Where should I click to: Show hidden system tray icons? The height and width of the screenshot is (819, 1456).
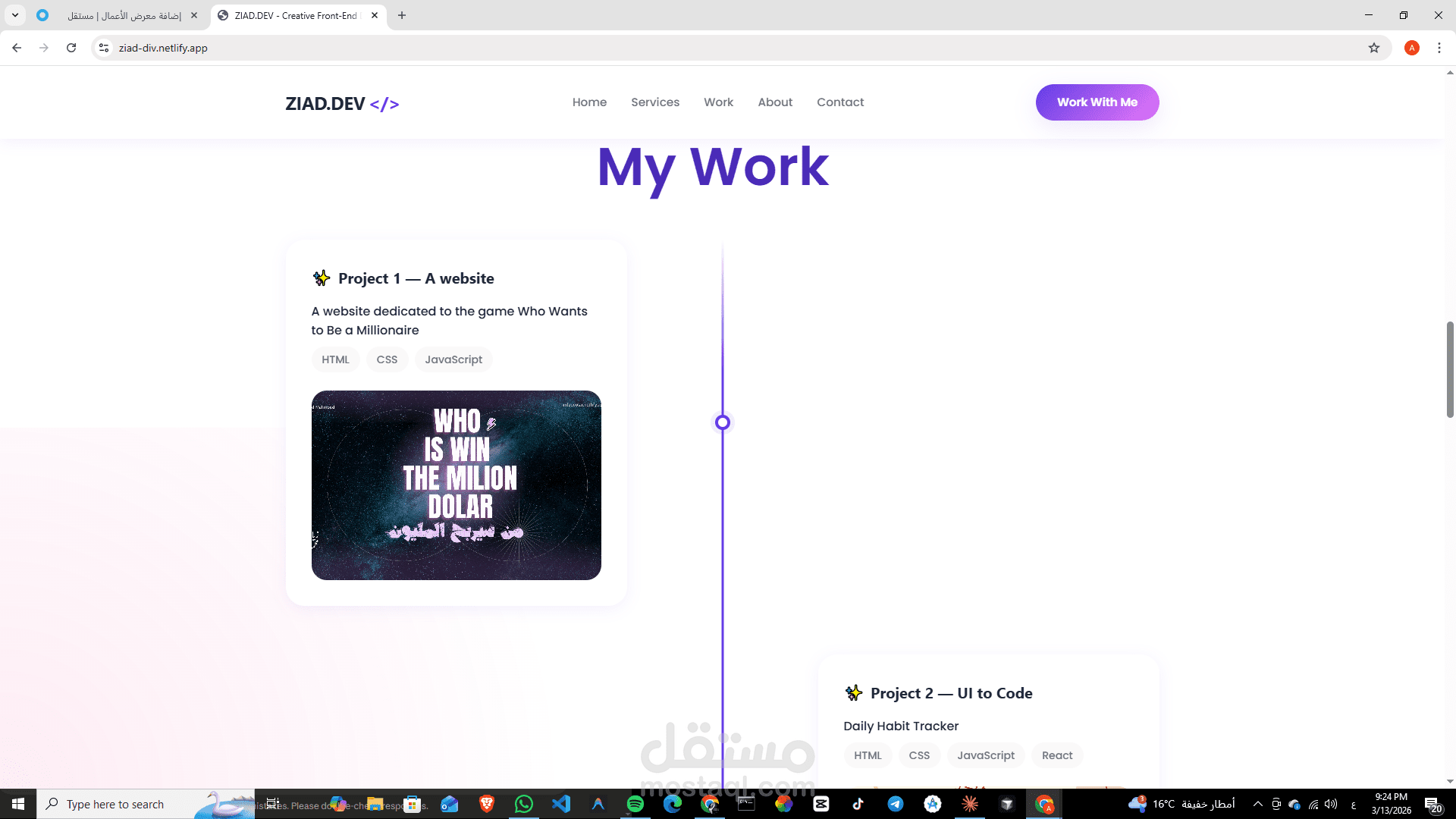(x=1258, y=804)
